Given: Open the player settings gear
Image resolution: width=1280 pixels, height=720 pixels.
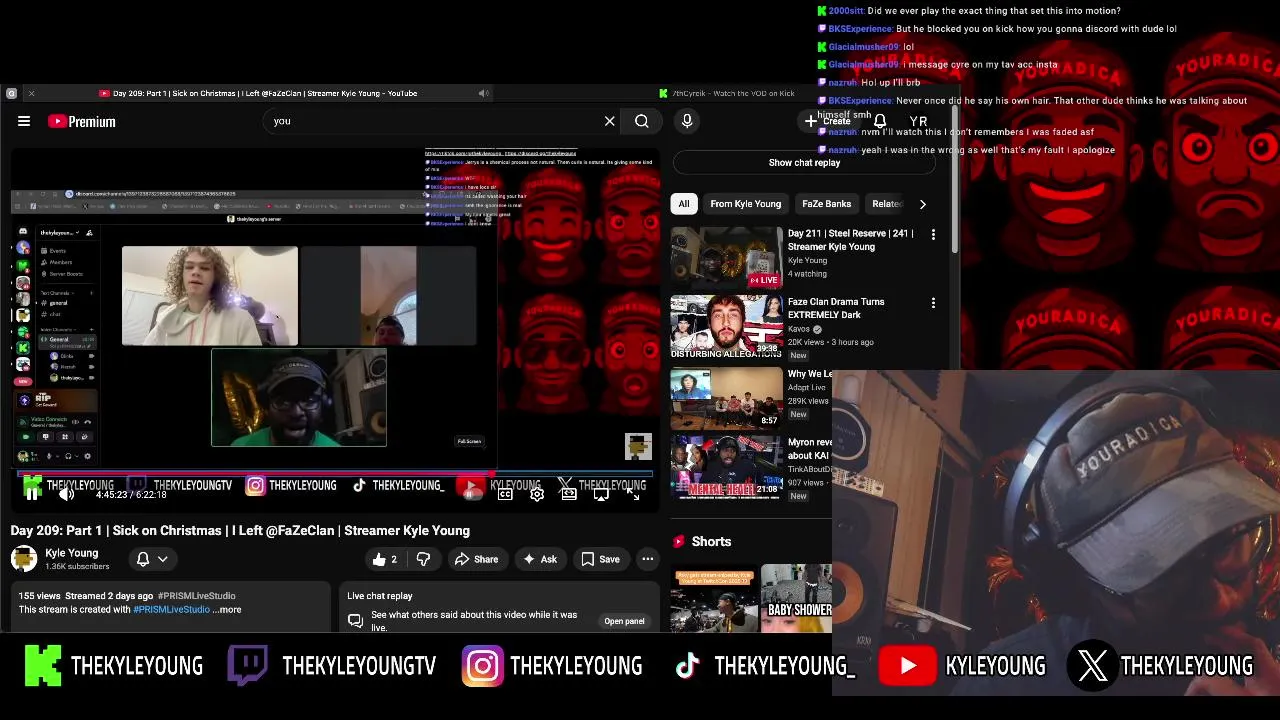Looking at the screenshot, I should (x=537, y=494).
